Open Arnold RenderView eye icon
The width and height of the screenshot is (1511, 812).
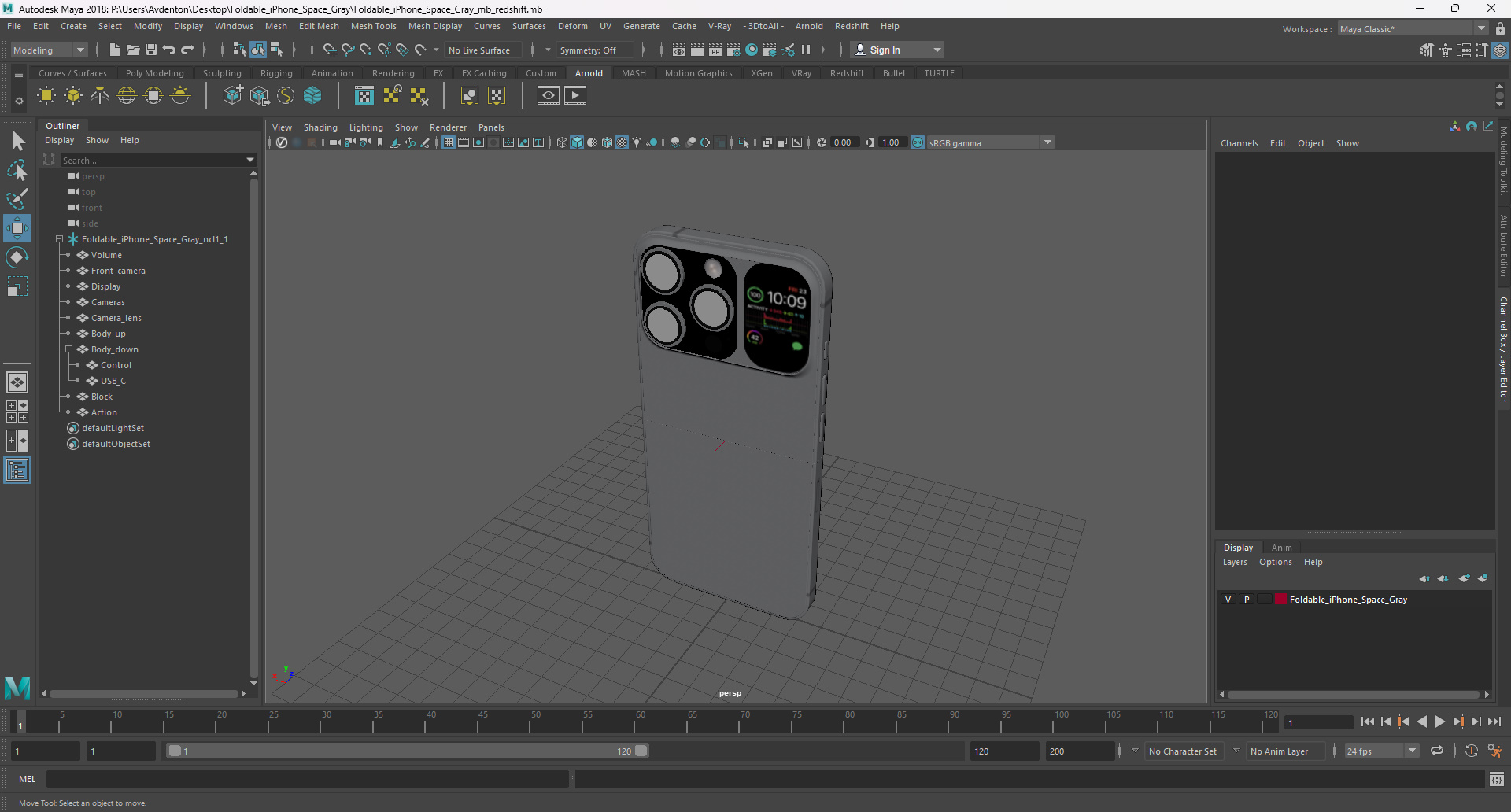pyautogui.click(x=549, y=96)
